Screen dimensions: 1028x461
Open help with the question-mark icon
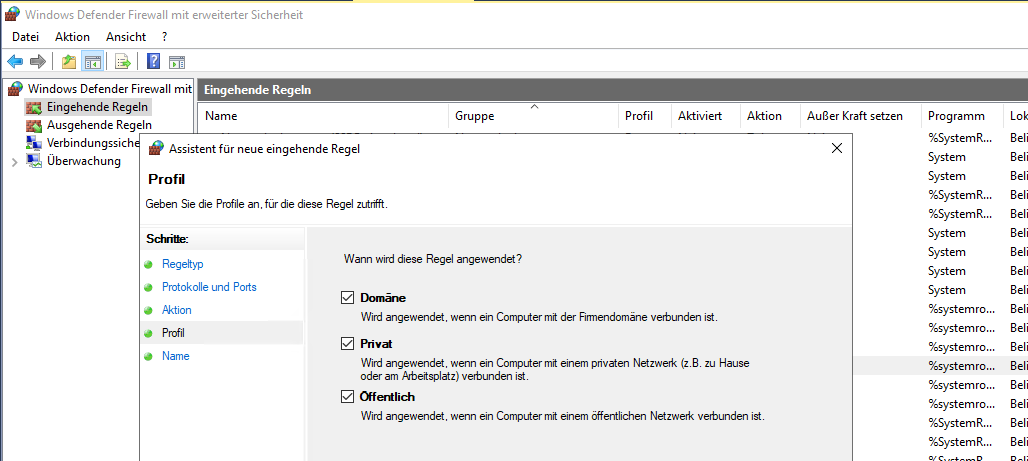(153, 62)
